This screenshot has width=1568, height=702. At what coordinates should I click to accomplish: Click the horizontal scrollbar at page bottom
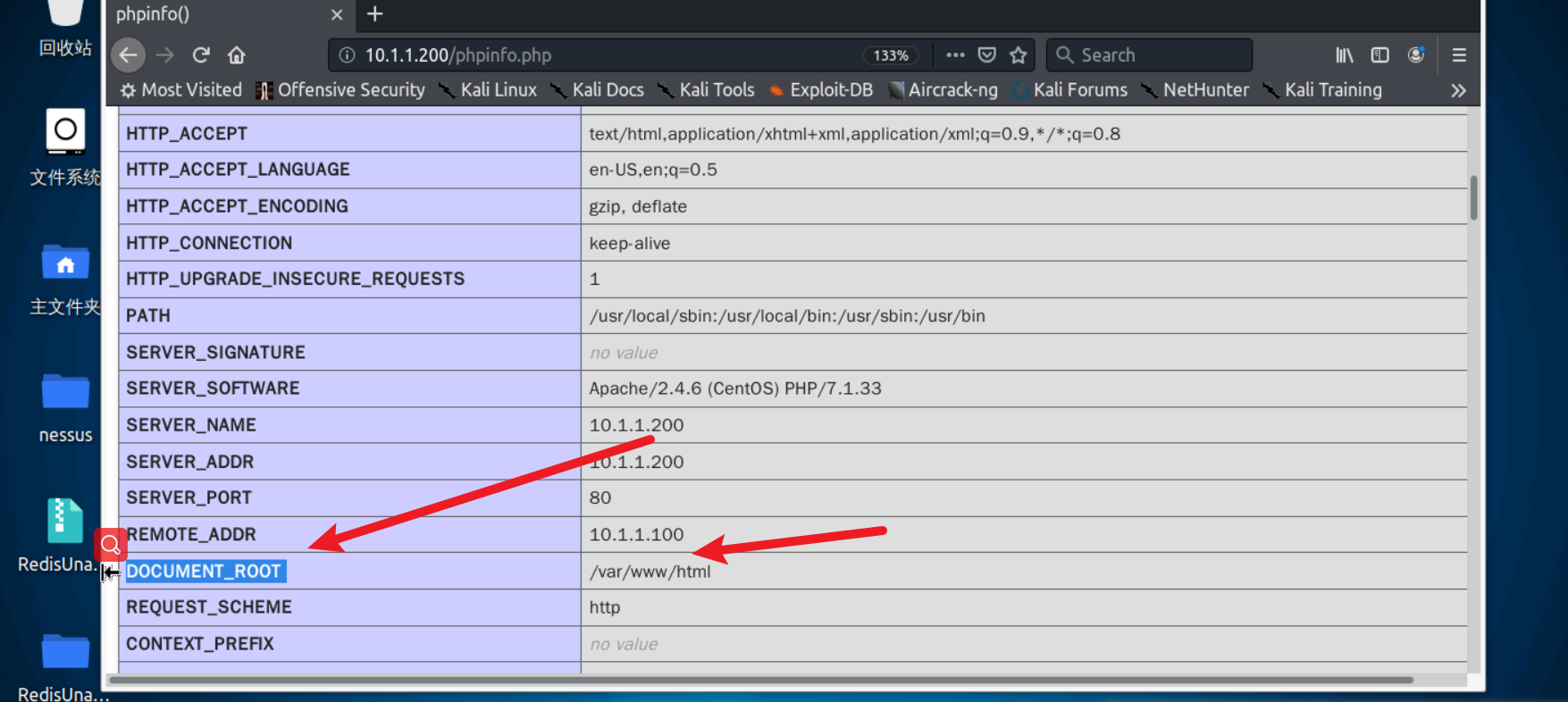click(761, 681)
